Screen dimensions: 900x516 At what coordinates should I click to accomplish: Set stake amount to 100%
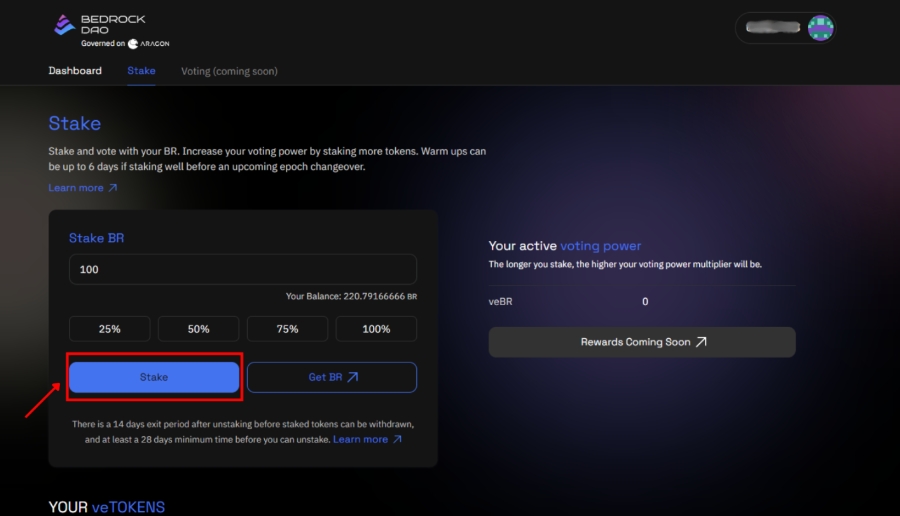376,329
